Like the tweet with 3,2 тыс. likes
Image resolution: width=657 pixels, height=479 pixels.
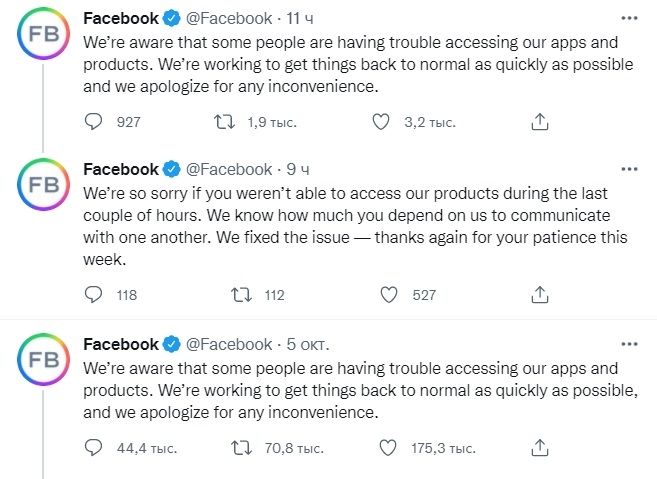click(380, 122)
